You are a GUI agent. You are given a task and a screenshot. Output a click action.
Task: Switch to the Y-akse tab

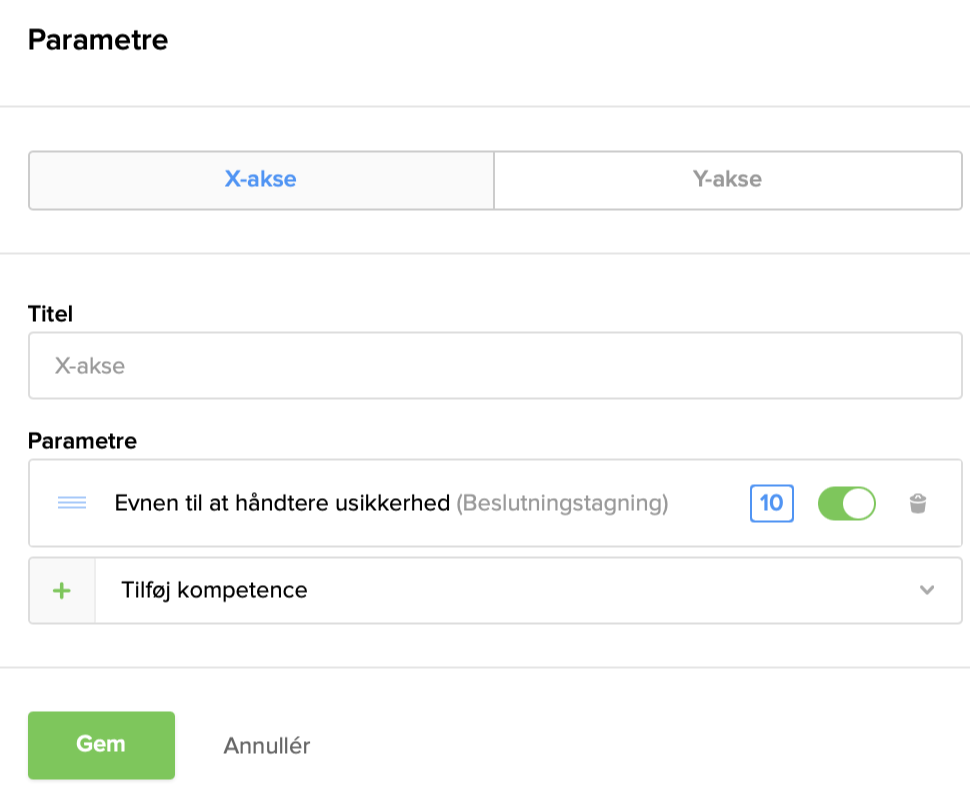click(x=727, y=180)
